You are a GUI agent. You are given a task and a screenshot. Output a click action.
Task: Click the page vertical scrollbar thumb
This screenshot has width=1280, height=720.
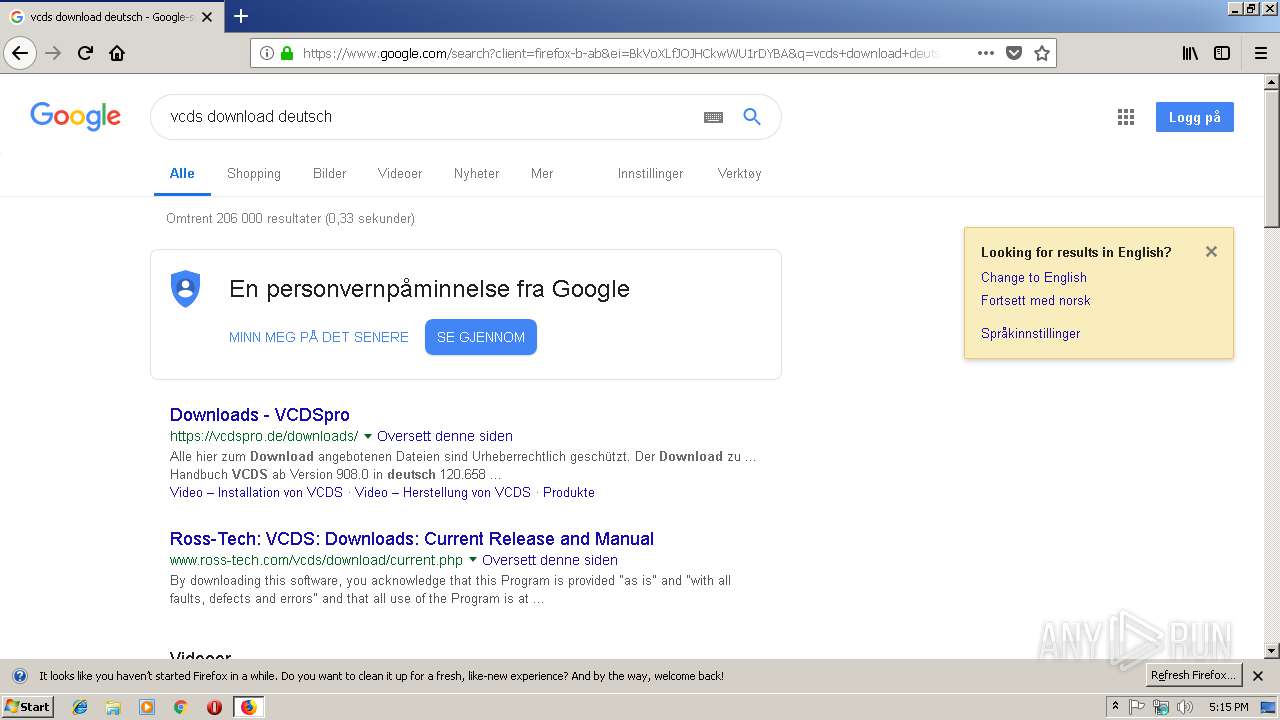[x=1272, y=158]
